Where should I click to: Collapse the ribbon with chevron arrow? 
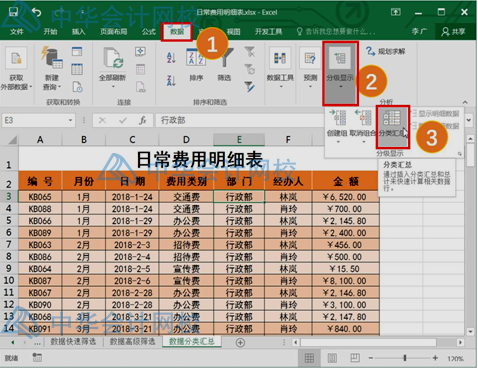(x=465, y=102)
